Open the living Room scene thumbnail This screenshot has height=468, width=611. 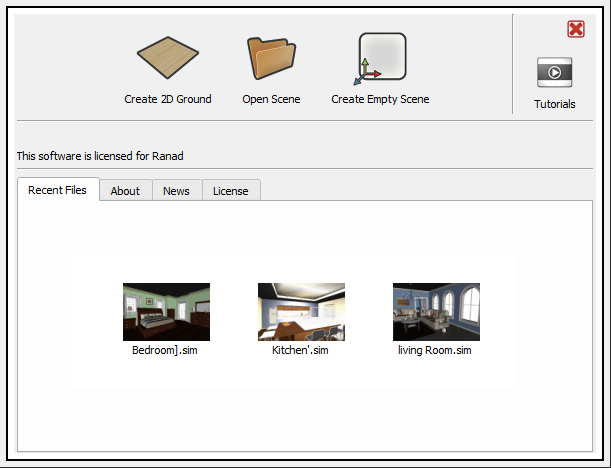coord(436,312)
